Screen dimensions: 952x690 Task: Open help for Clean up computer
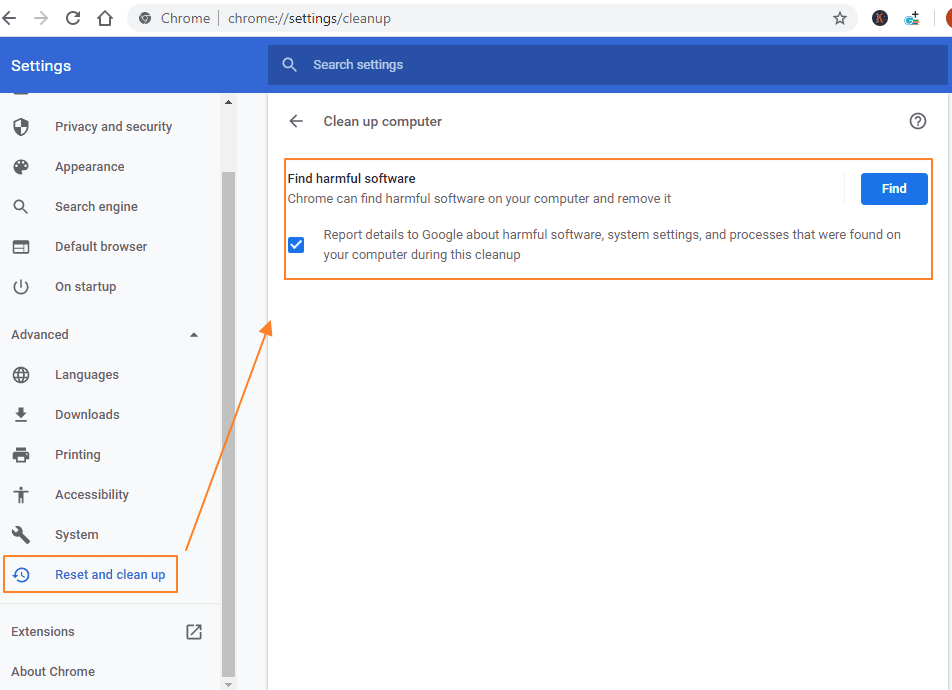[917, 121]
